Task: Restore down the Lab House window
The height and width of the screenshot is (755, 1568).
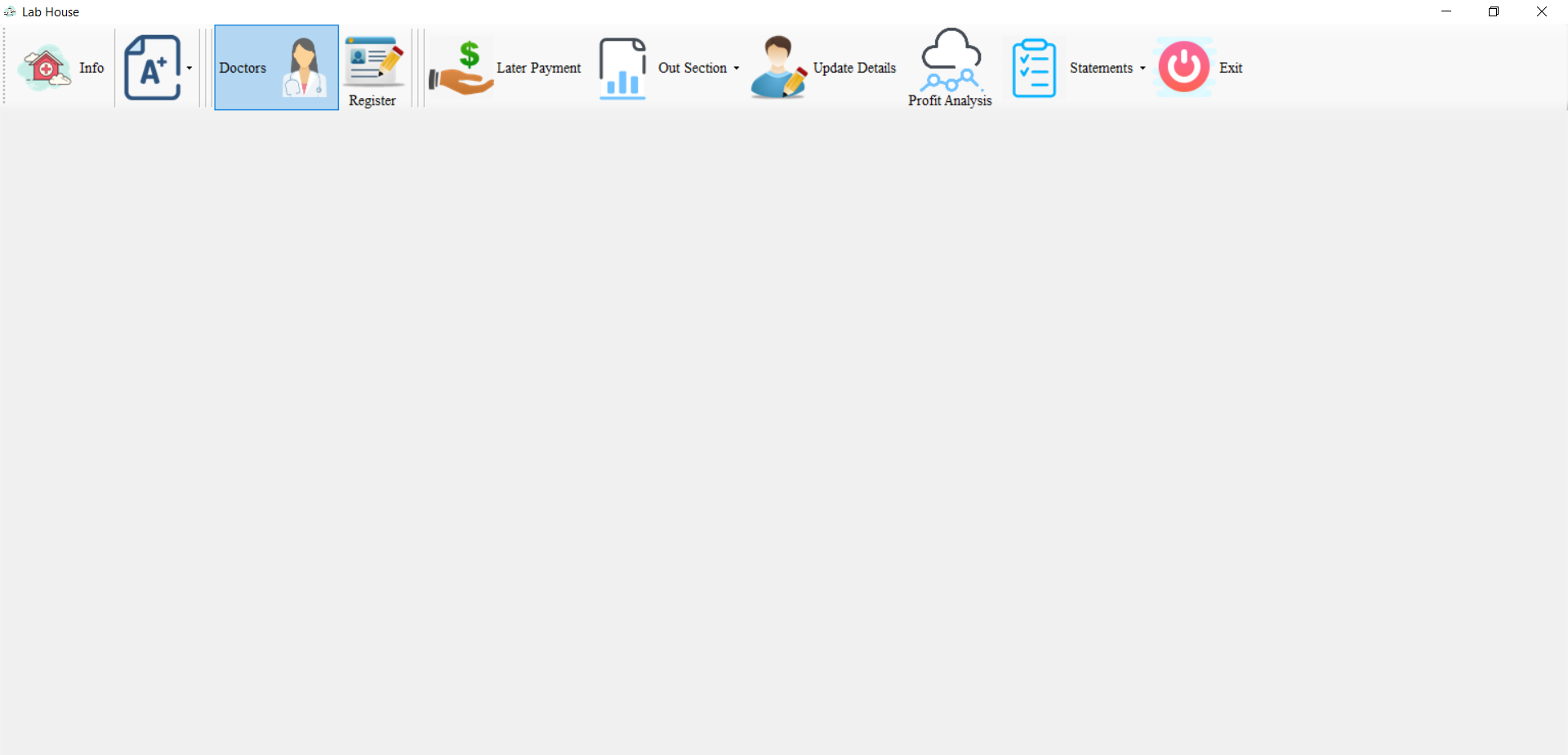Action: 1494,11
